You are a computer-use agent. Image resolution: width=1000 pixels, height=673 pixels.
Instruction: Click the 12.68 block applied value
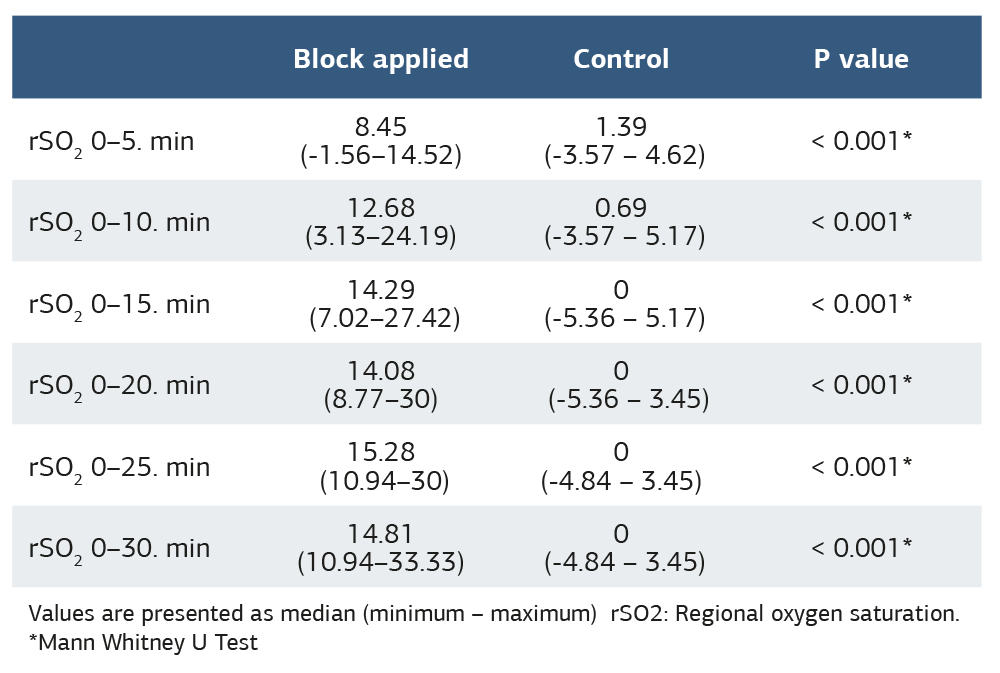[x=380, y=208]
